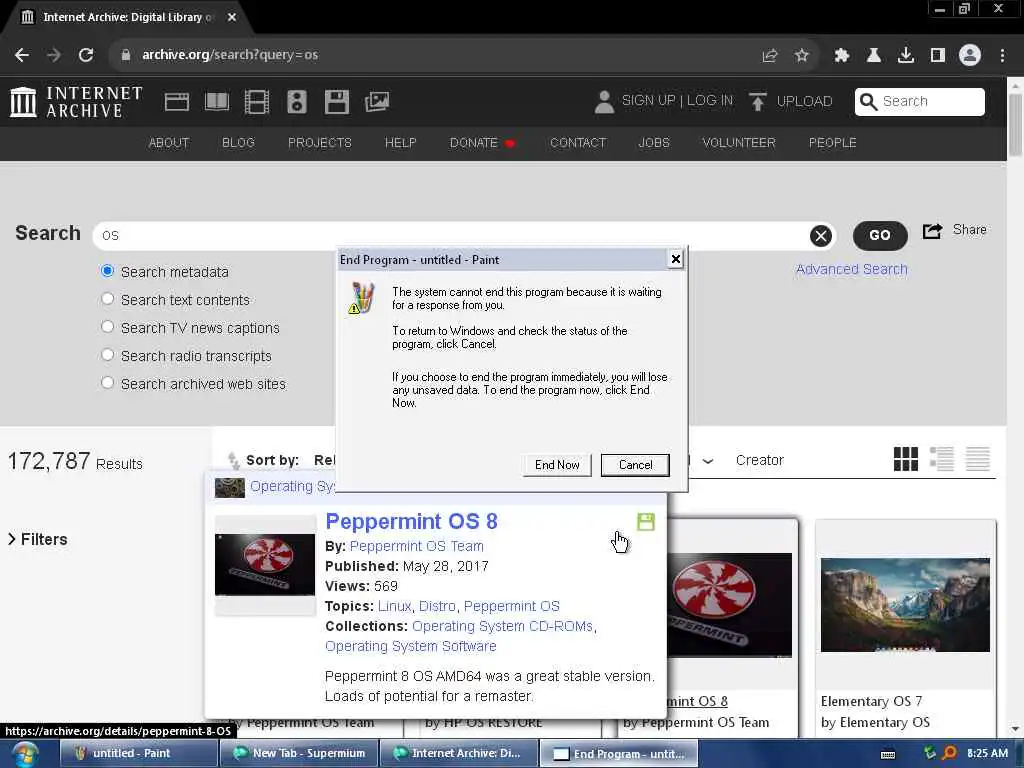Open the Internet Archive home logo

(76, 102)
